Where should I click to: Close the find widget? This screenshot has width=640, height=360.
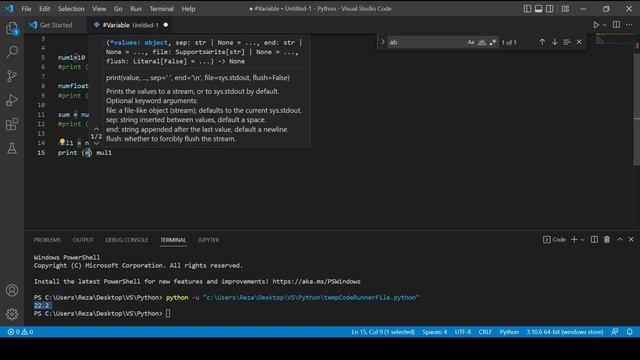click(x=579, y=42)
